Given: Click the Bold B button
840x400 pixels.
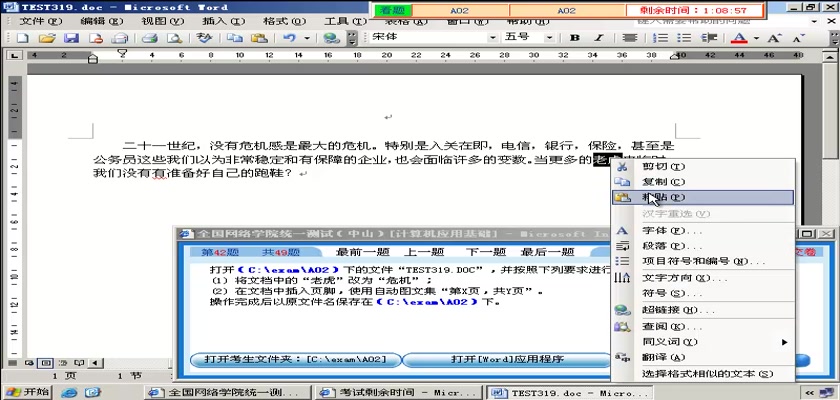Looking at the screenshot, I should pos(575,38).
